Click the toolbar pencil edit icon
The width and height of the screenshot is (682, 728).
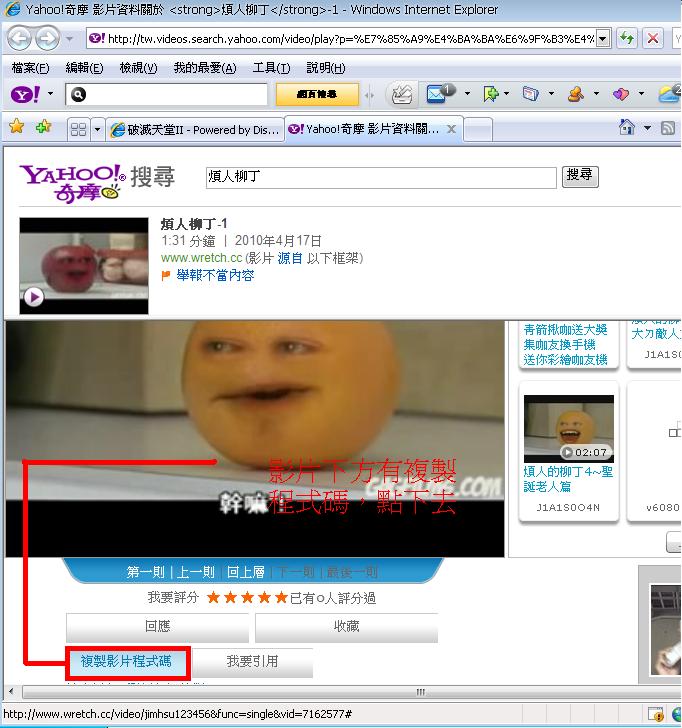coord(402,94)
